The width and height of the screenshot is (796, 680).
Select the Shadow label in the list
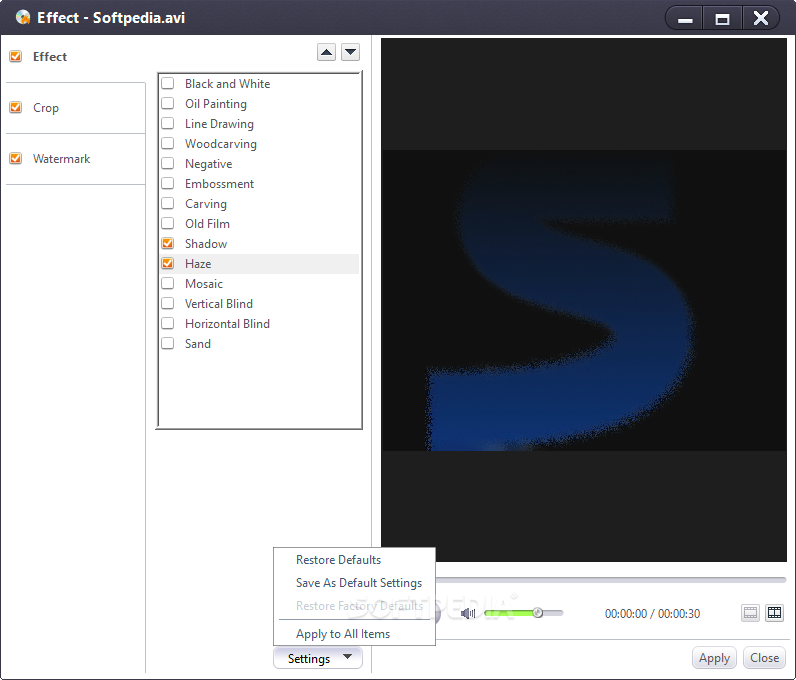pyautogui.click(x=206, y=244)
